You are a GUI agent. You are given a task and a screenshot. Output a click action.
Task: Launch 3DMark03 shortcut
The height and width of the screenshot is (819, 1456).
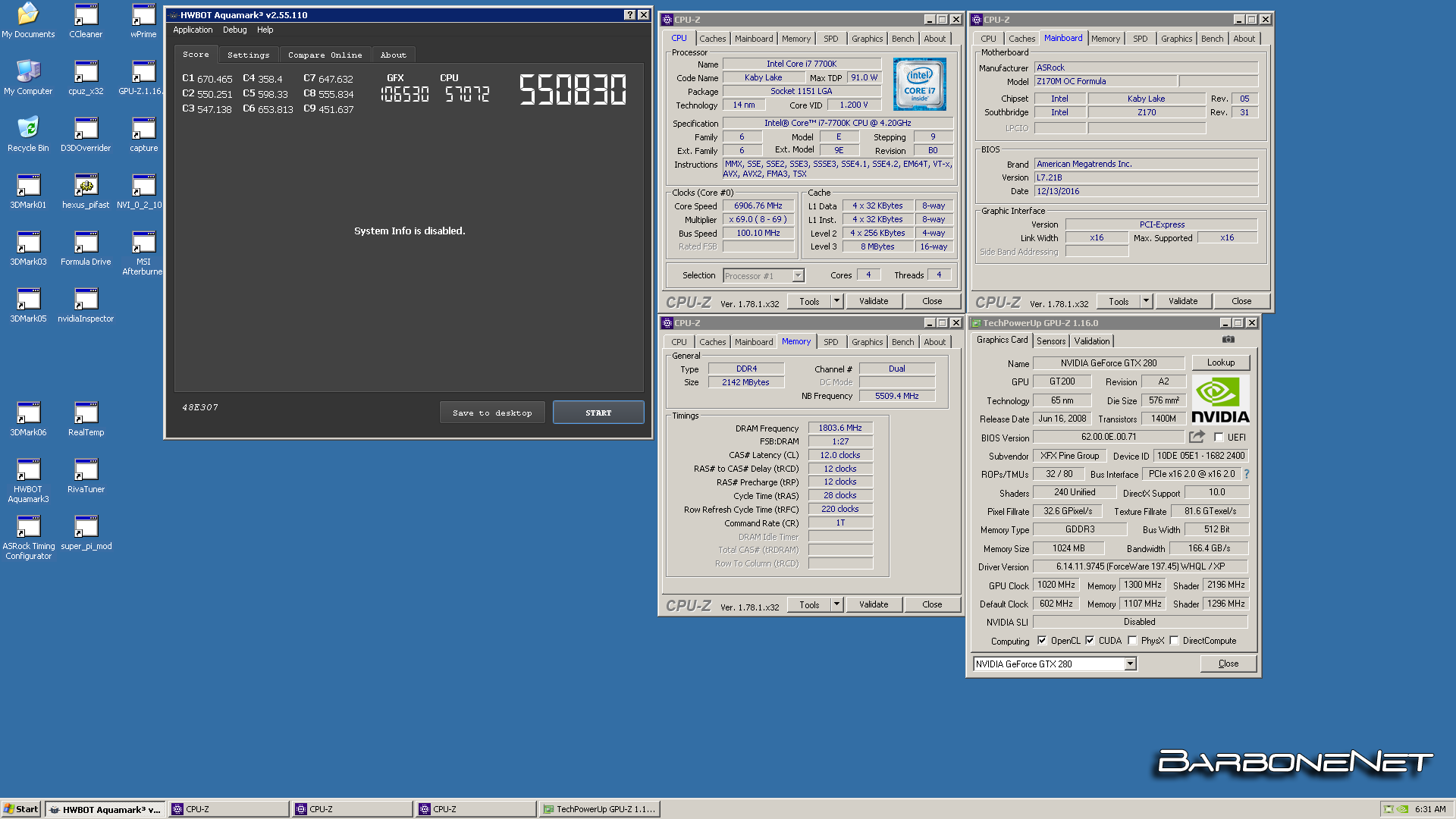tap(28, 248)
